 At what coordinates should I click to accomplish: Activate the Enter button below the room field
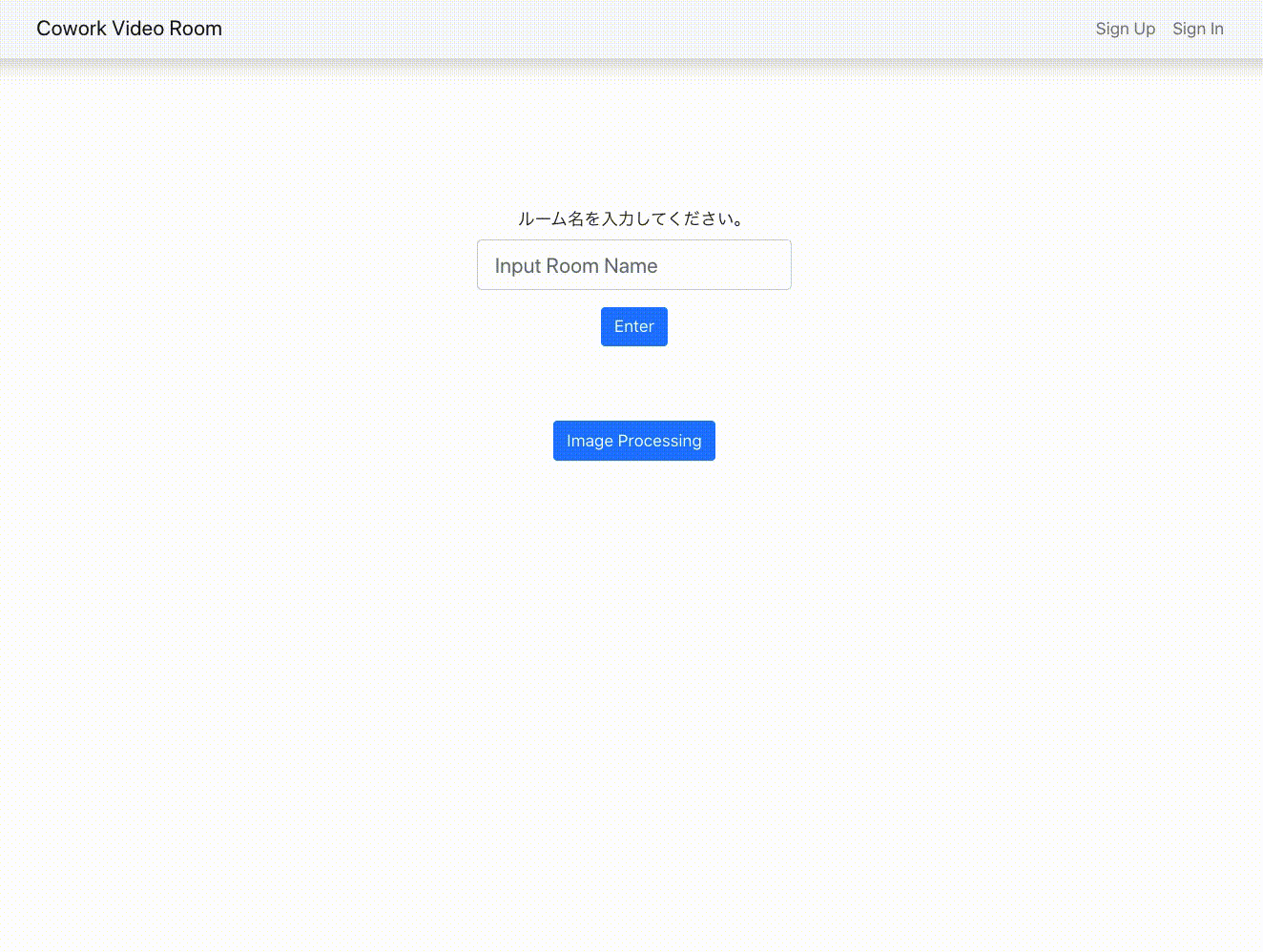click(634, 326)
